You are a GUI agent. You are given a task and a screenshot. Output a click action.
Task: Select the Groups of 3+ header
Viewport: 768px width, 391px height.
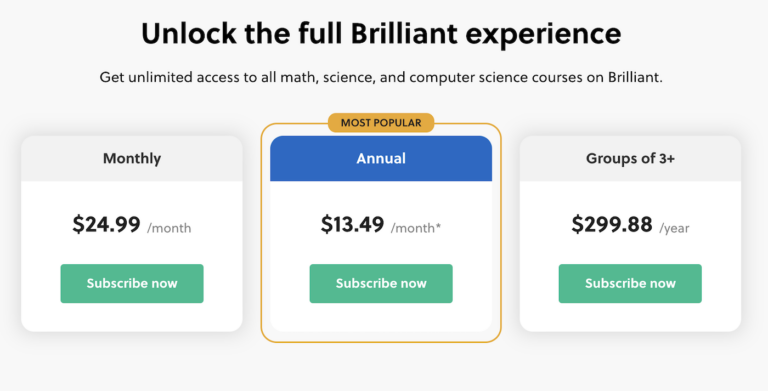[x=630, y=159]
